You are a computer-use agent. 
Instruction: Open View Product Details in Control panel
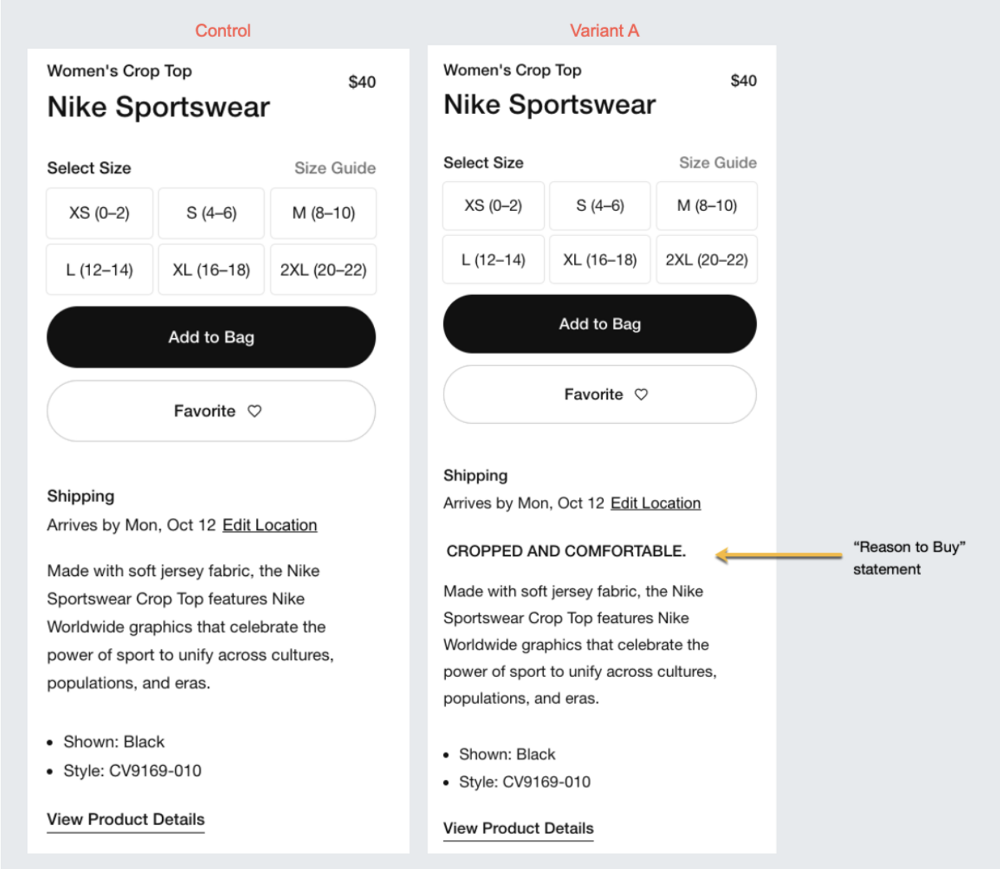click(126, 820)
